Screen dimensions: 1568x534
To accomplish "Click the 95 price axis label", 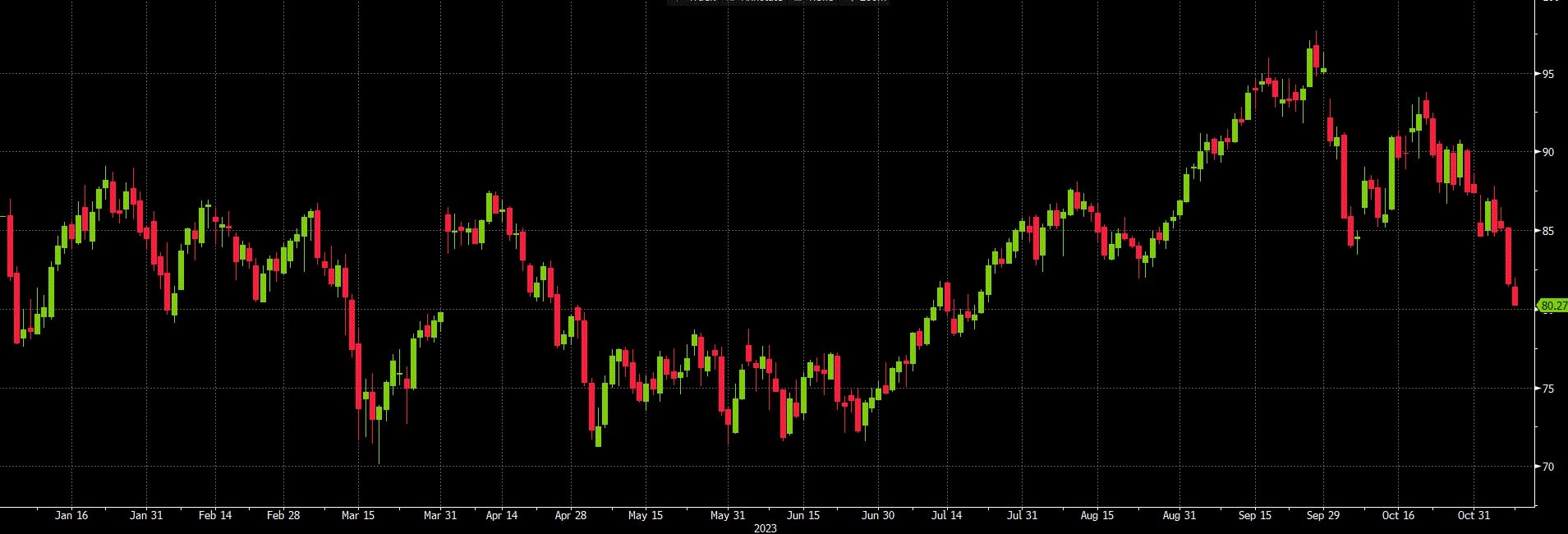I will (1548, 74).
